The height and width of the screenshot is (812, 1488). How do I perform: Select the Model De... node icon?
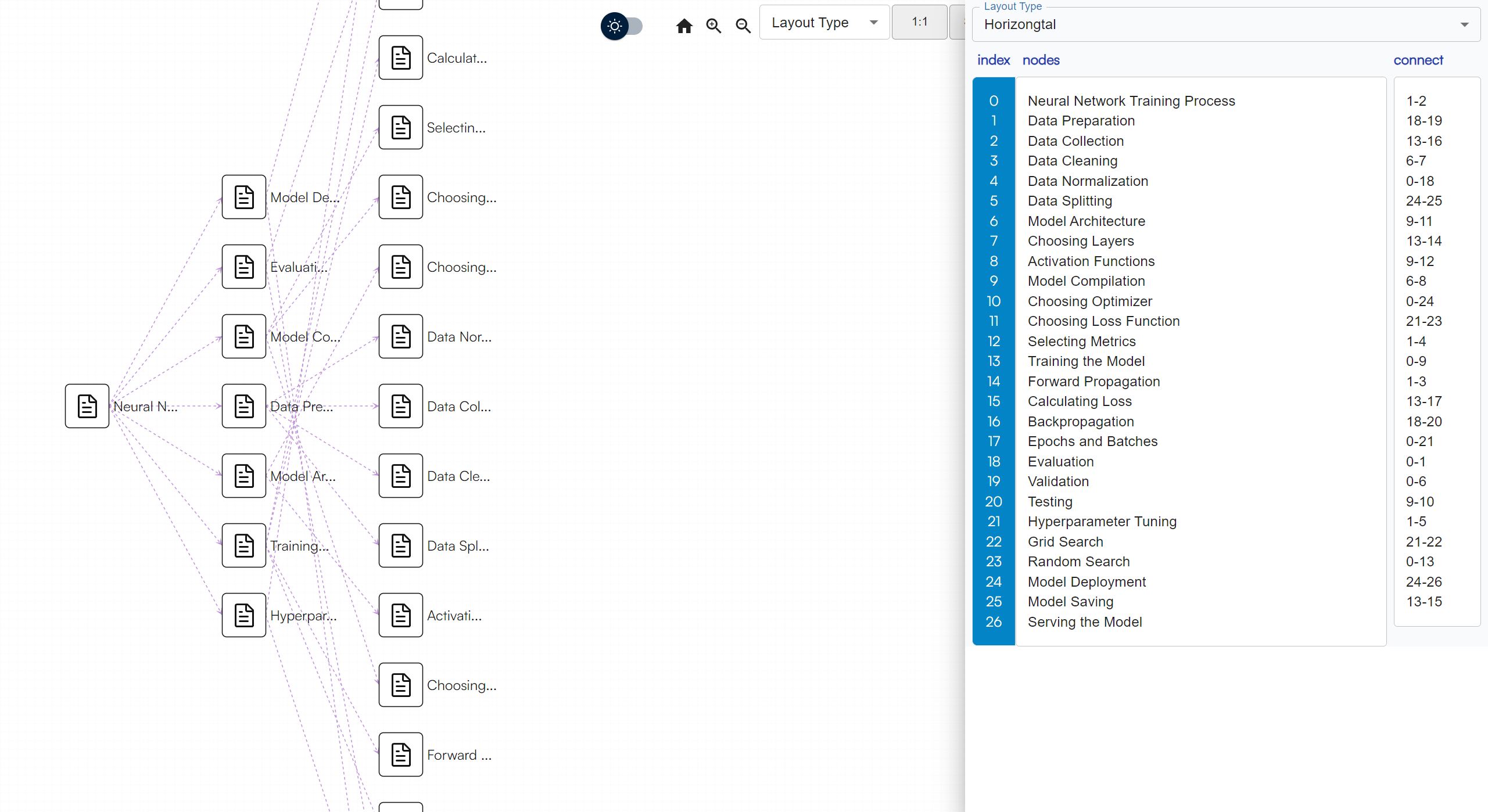(244, 197)
